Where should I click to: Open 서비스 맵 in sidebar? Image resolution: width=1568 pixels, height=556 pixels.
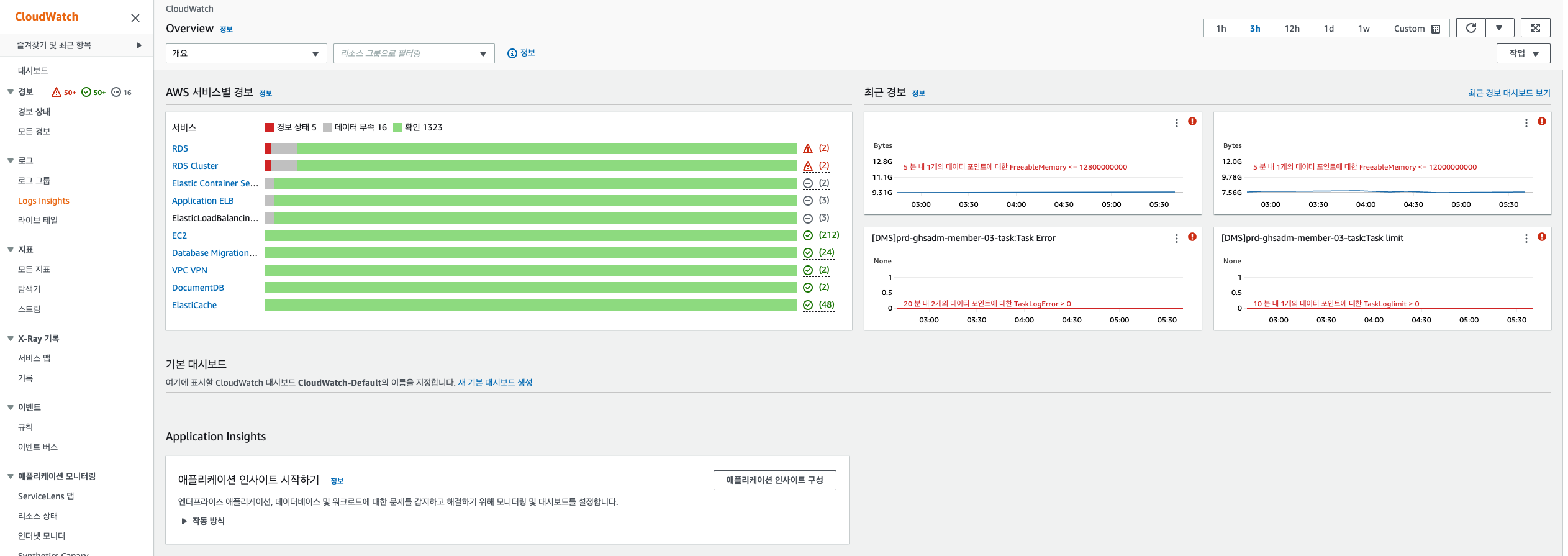click(x=34, y=358)
